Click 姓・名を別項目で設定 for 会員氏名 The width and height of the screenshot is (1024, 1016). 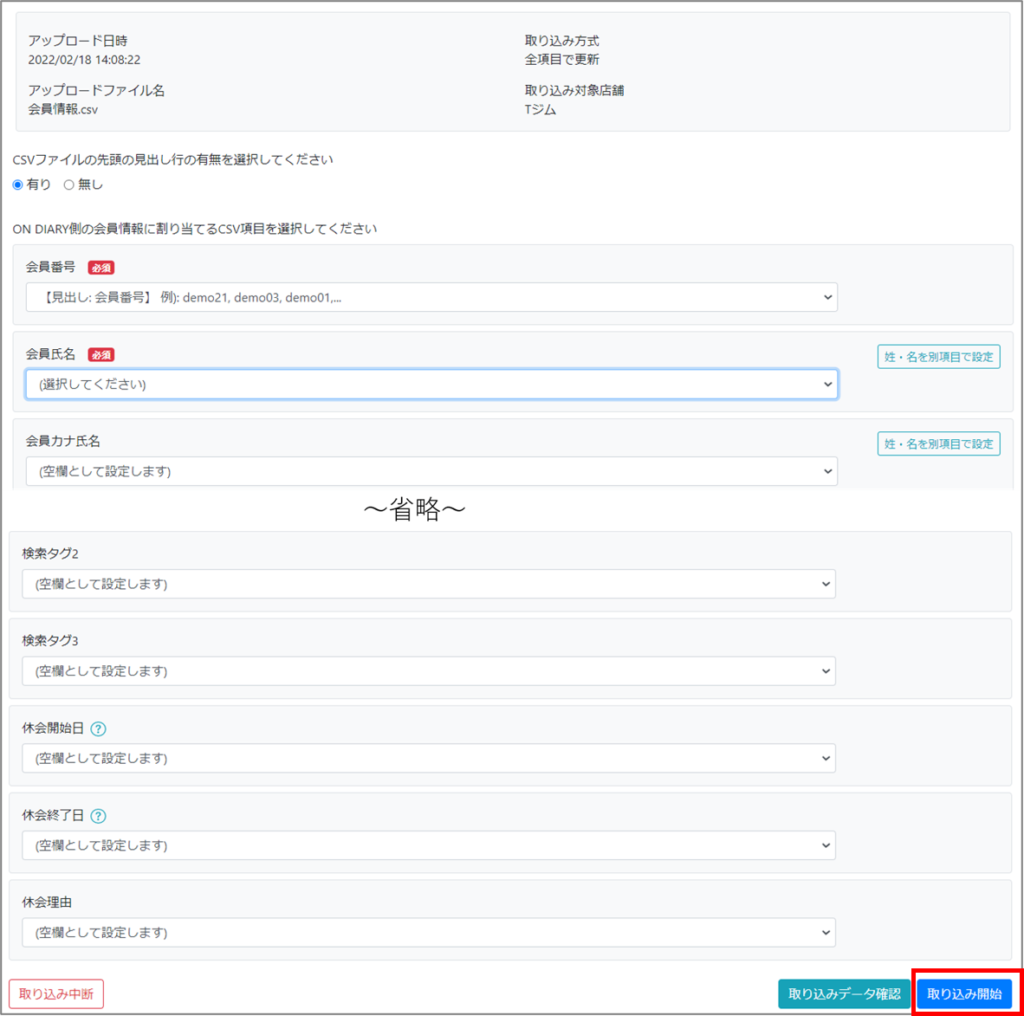[938, 357]
